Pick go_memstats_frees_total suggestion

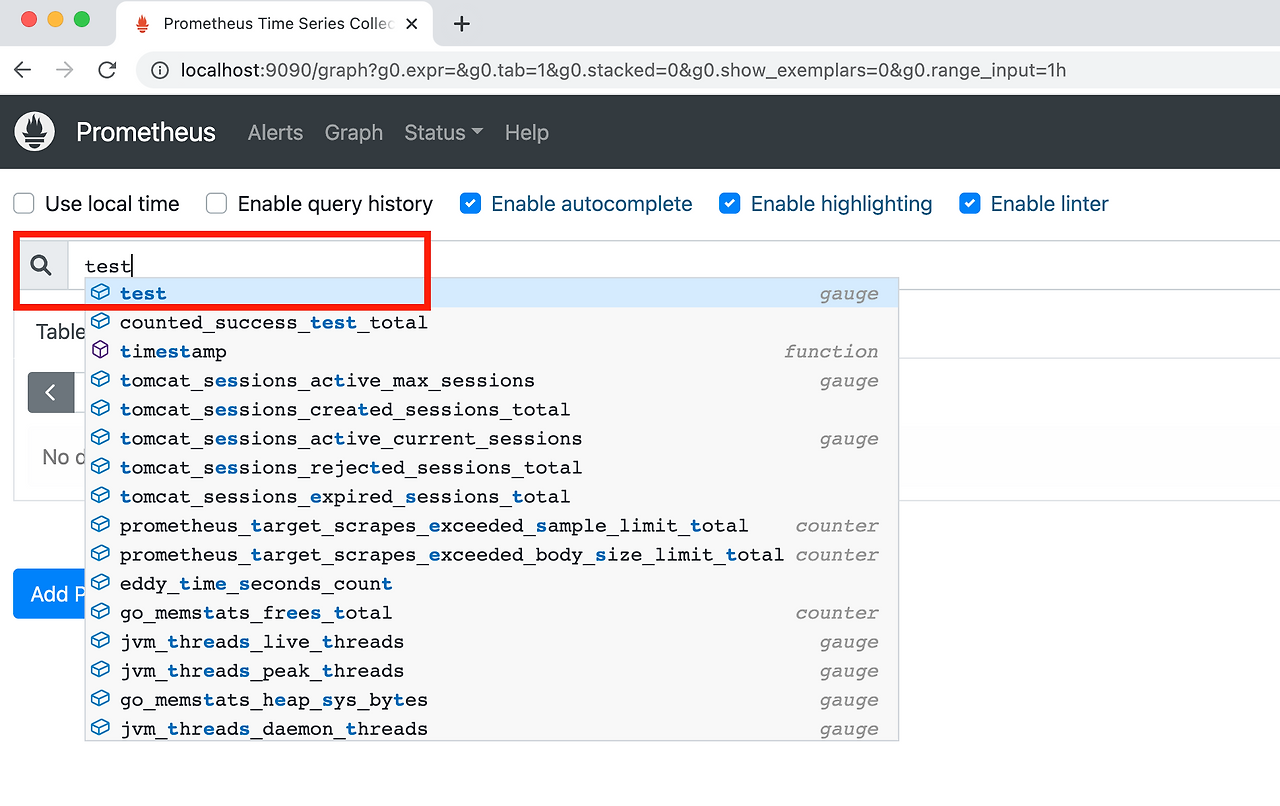pyautogui.click(x=491, y=612)
